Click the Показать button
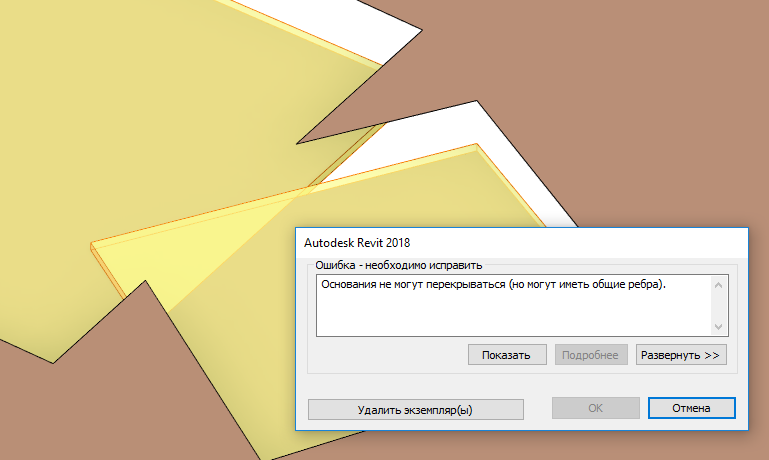This screenshot has width=769, height=460. [507, 355]
